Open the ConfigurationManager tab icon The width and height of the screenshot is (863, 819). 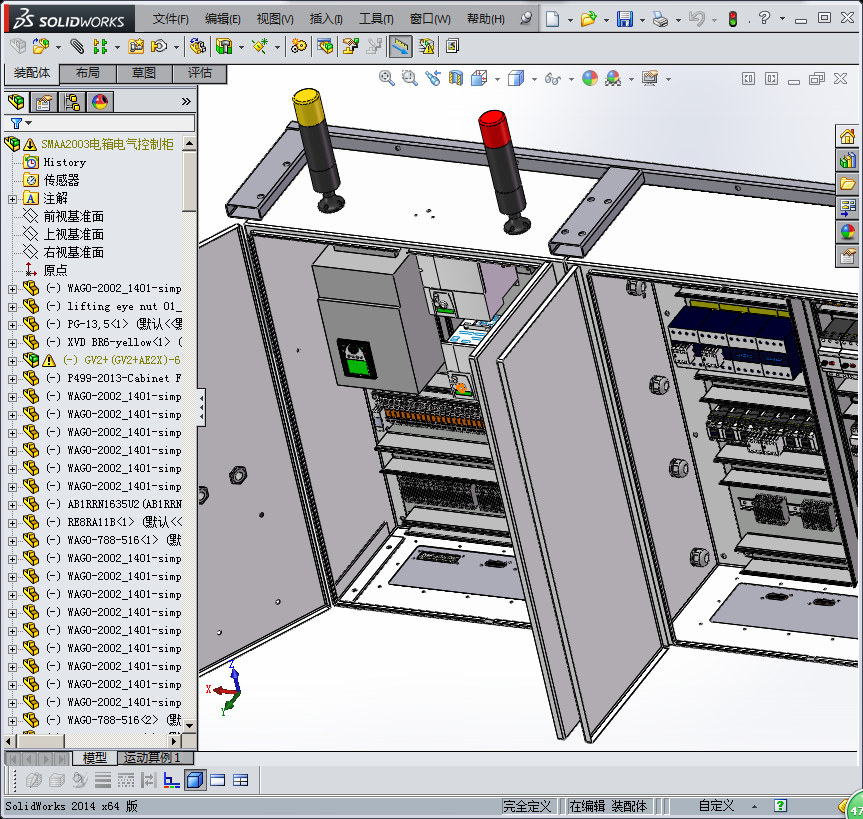click(72, 101)
